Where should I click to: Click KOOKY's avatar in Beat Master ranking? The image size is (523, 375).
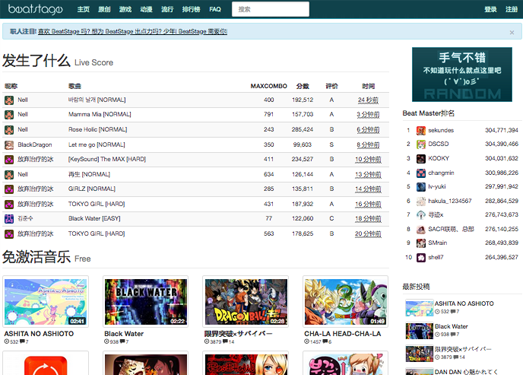pos(421,159)
